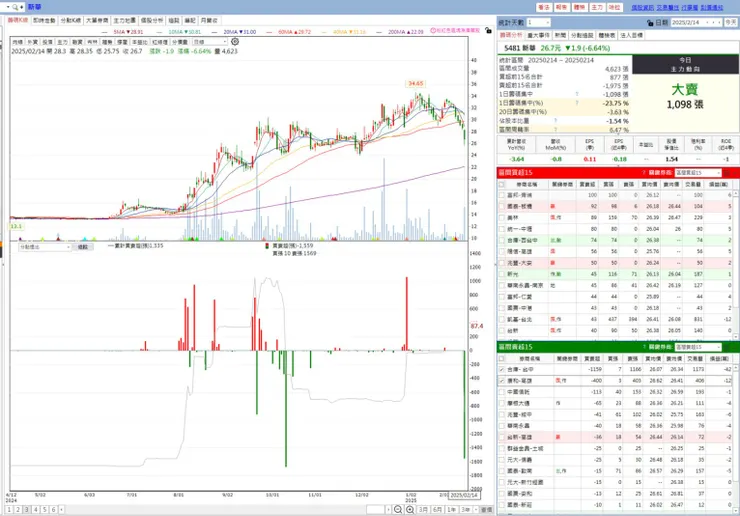Click help icon beside 1日籌碼集中 row

[x=577, y=94]
